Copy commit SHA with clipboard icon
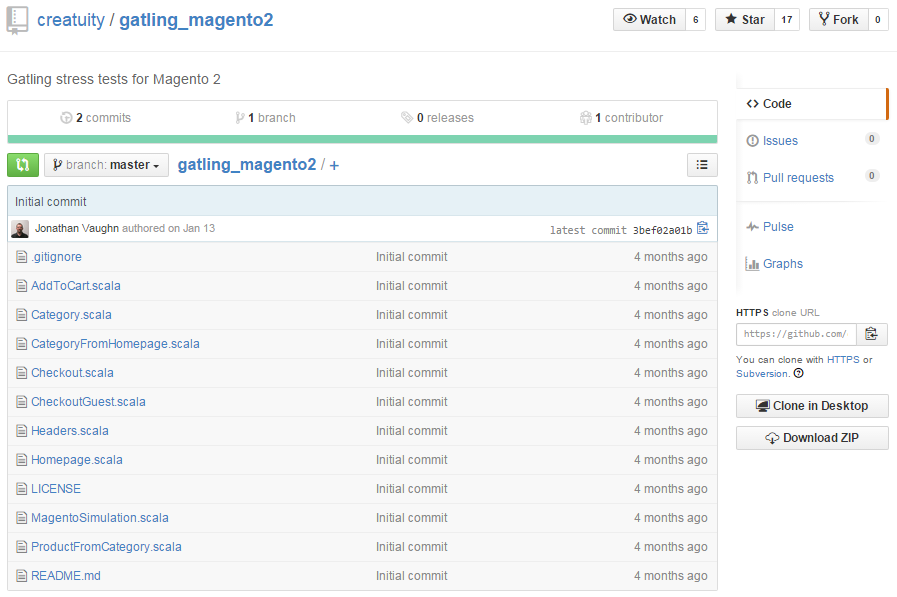This screenshot has width=897, height=597. pyautogui.click(x=703, y=228)
